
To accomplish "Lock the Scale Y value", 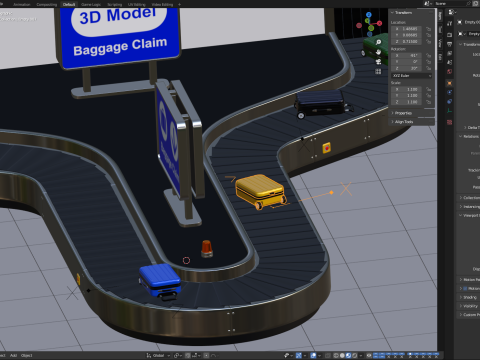I will 429,95.
